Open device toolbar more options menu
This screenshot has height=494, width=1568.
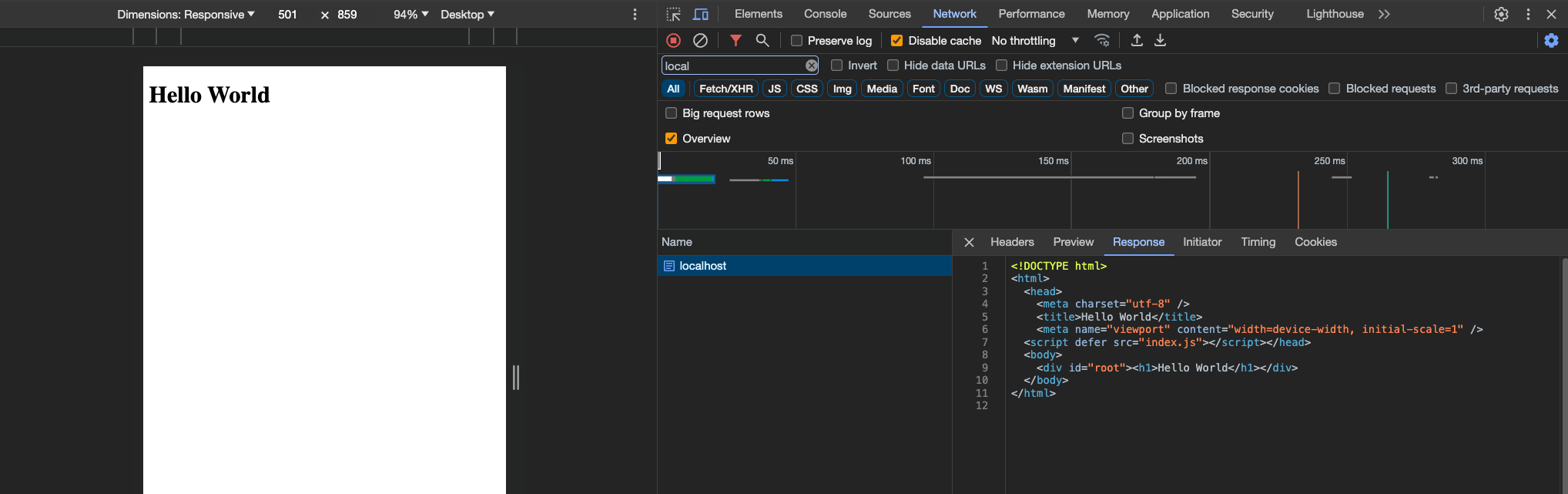(x=635, y=14)
